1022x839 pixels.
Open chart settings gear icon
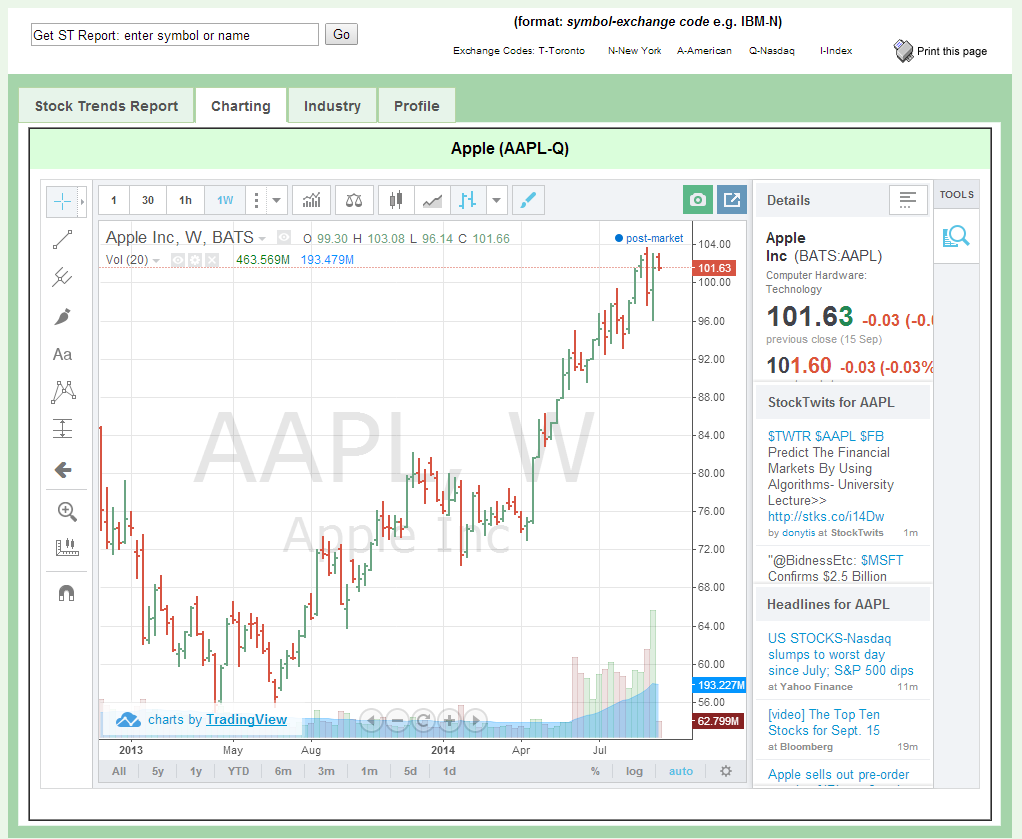tap(726, 771)
